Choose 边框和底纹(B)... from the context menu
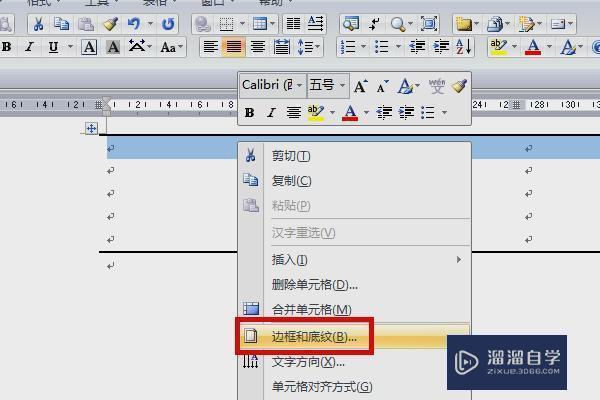The image size is (600, 400). coord(354,336)
